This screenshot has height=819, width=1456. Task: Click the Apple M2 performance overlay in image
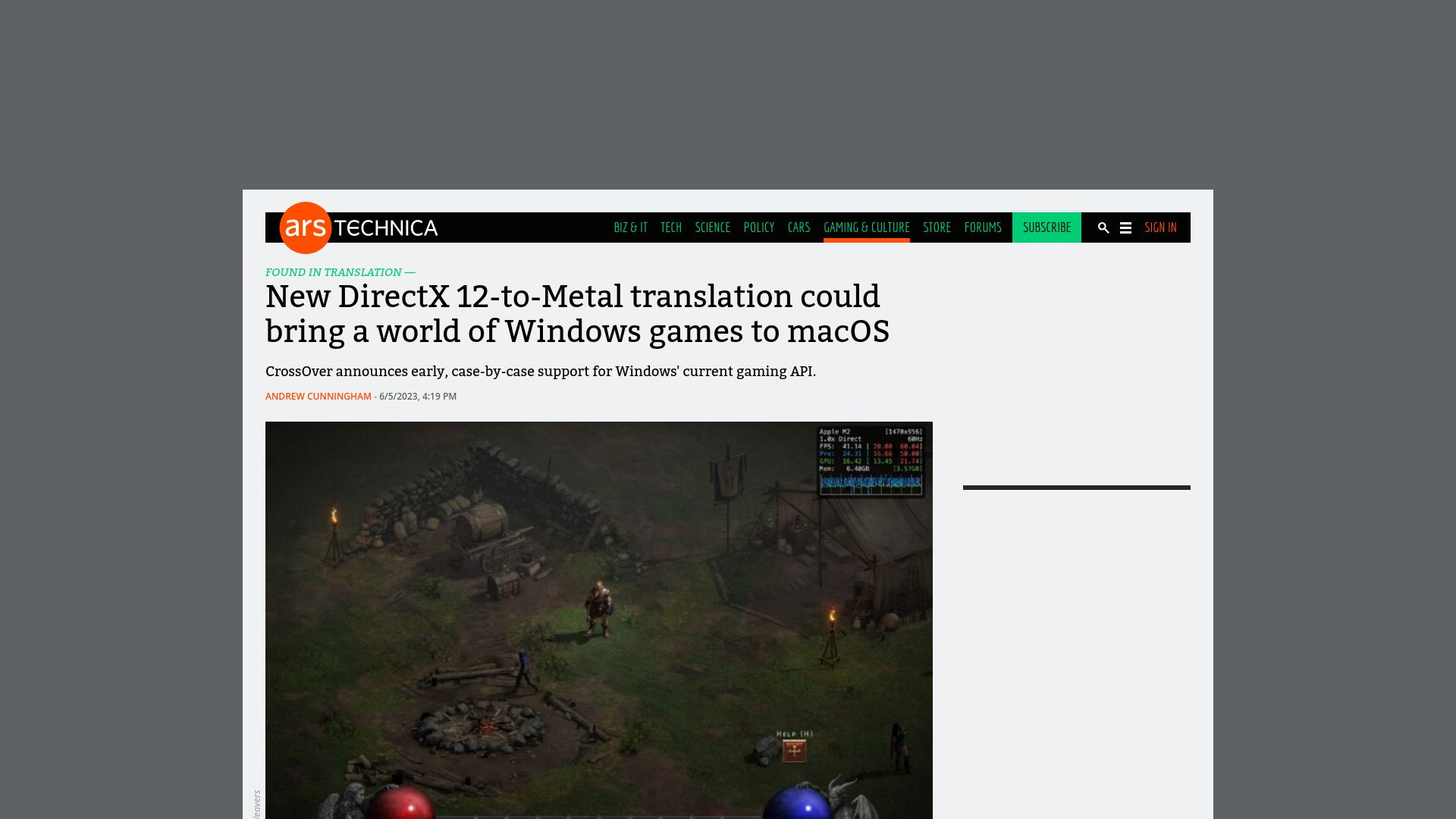pyautogui.click(x=871, y=462)
